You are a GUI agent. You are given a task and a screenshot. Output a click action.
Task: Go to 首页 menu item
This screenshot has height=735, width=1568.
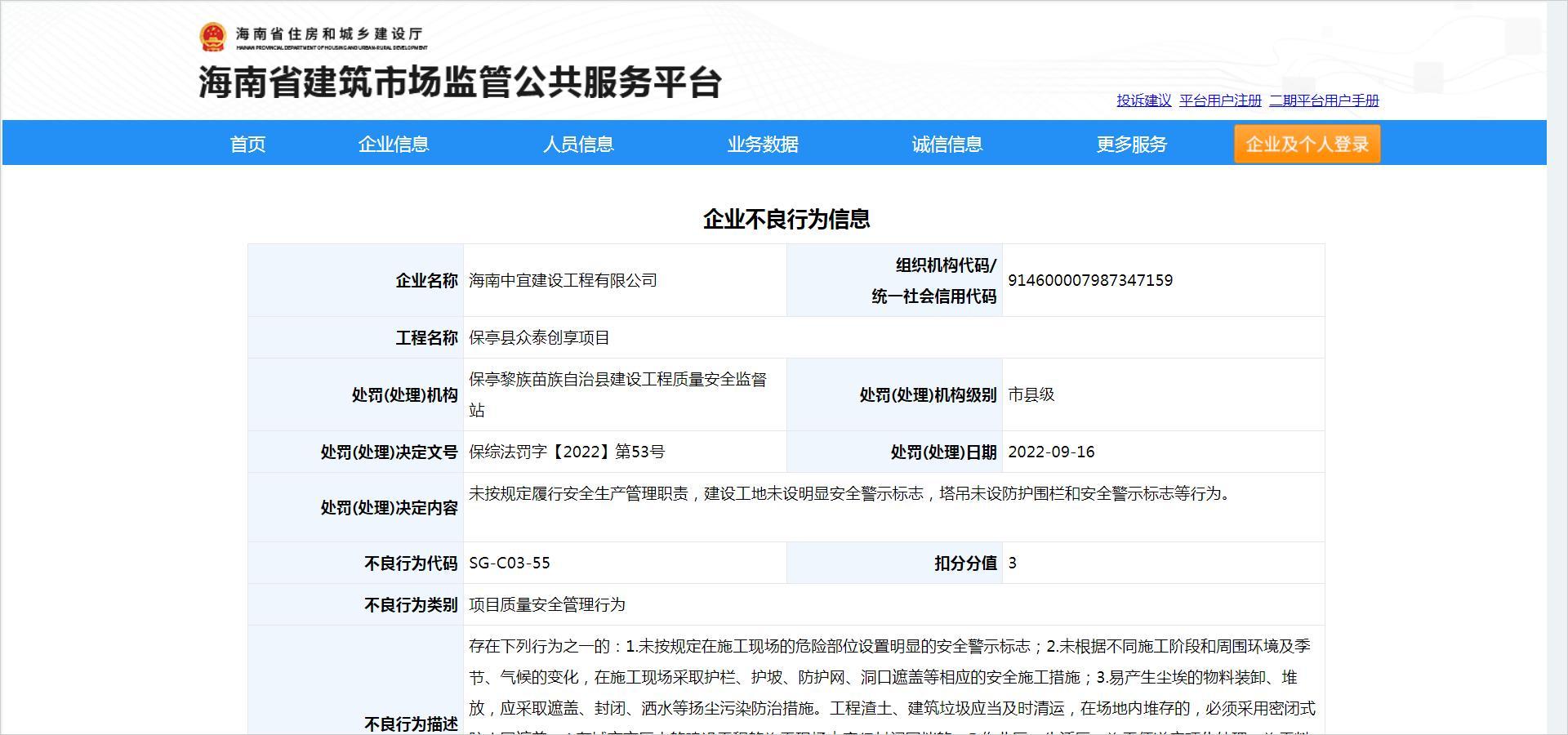pos(247,145)
